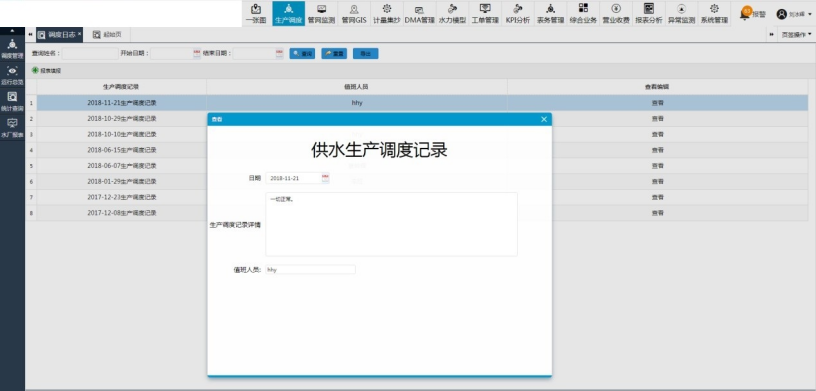Click 查看 link for 2018-11-21 row
This screenshot has width=816, height=391.
tap(658, 103)
